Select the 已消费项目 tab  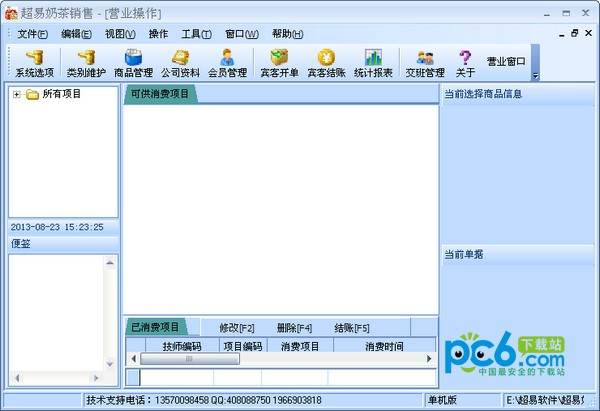tap(155, 327)
